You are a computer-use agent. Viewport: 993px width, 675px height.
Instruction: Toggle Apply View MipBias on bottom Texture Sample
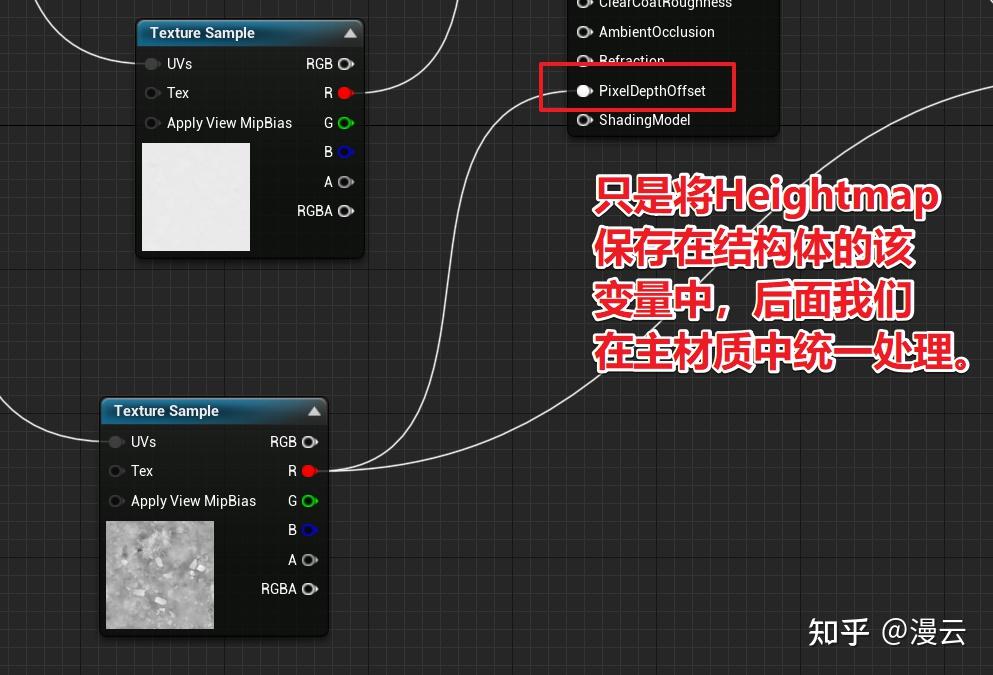coord(117,501)
